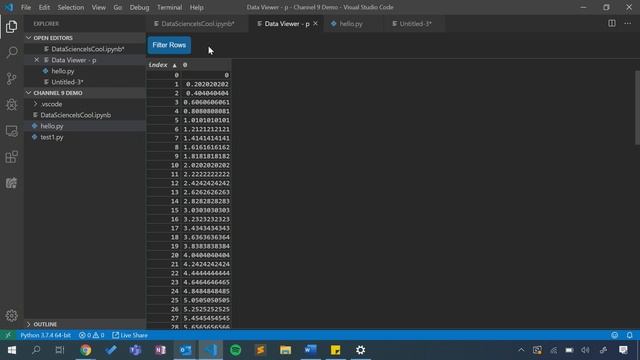Open the Go menu
Viewport: 640px width, 360px height.
tap(118, 7)
